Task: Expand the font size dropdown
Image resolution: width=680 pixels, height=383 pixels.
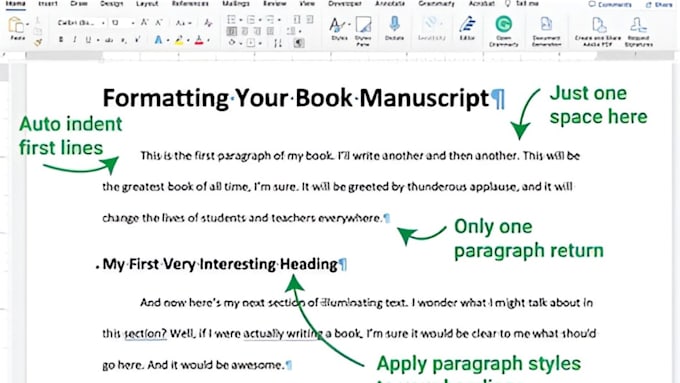Action: tap(133, 23)
